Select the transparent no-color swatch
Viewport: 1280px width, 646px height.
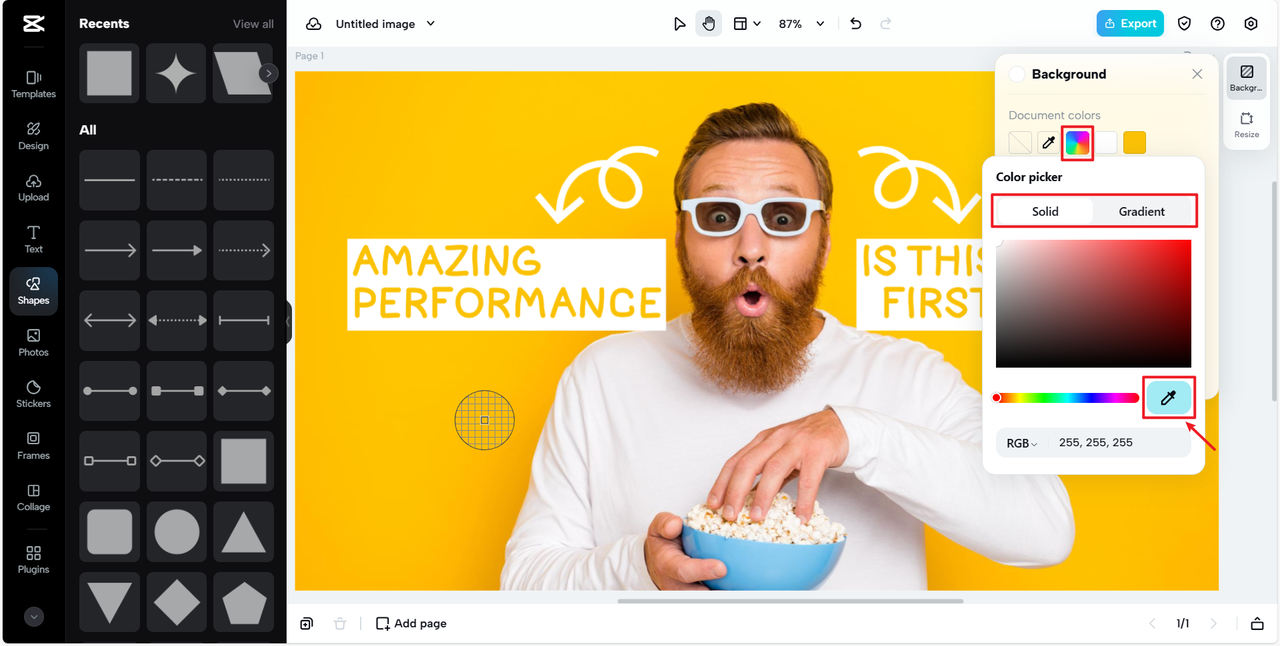[x=1020, y=143]
